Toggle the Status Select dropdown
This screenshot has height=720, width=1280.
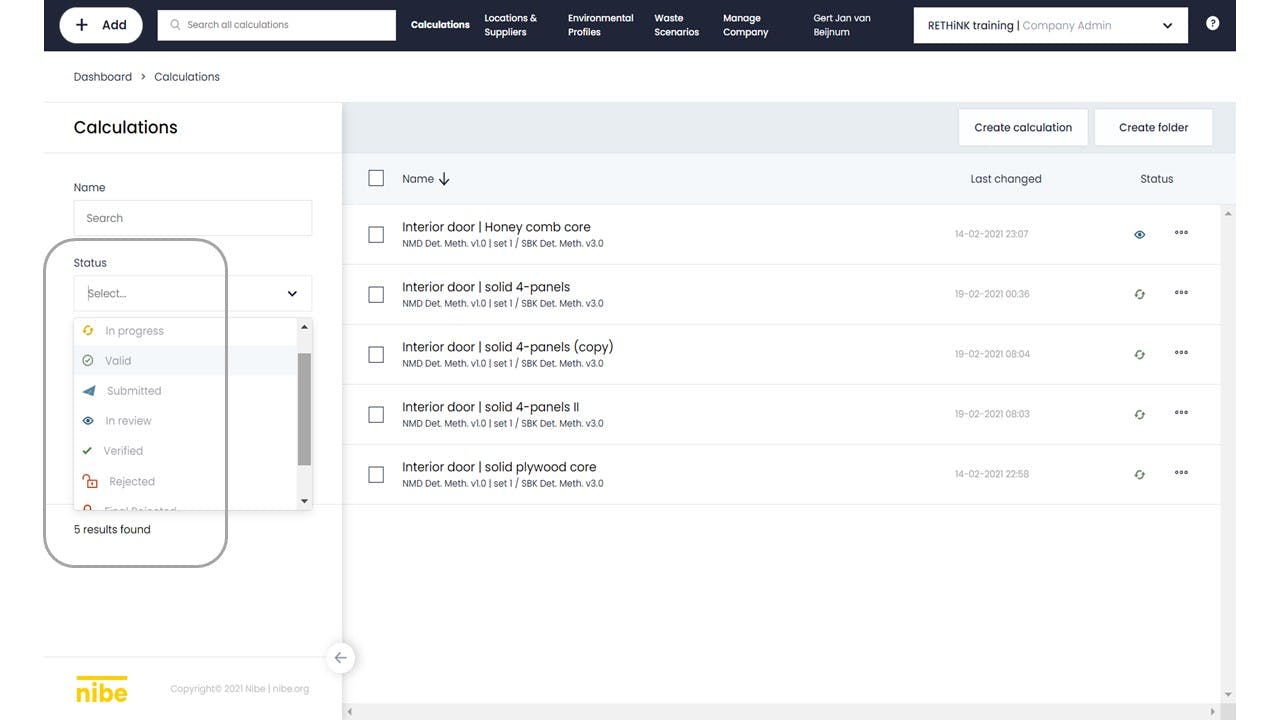click(192, 293)
